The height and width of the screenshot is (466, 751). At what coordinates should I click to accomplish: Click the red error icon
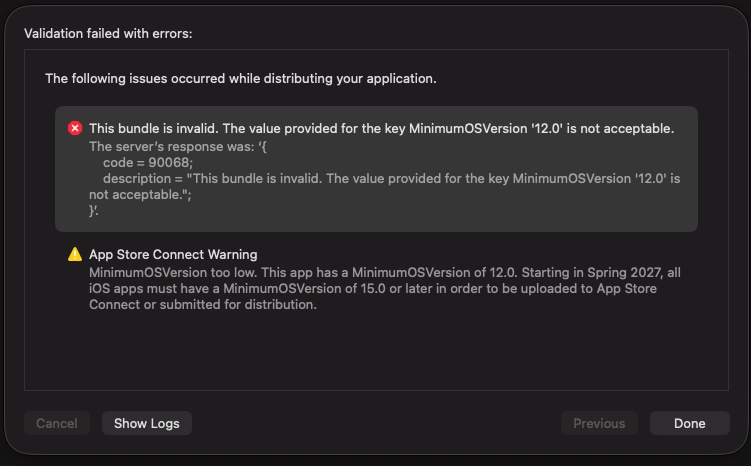tap(75, 128)
